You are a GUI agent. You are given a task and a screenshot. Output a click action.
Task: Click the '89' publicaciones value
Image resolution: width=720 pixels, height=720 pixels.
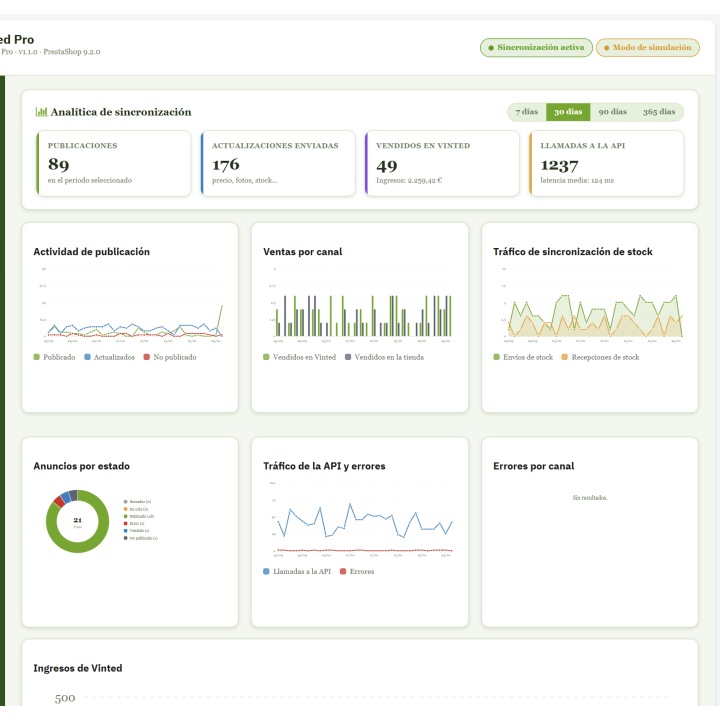click(x=58, y=164)
